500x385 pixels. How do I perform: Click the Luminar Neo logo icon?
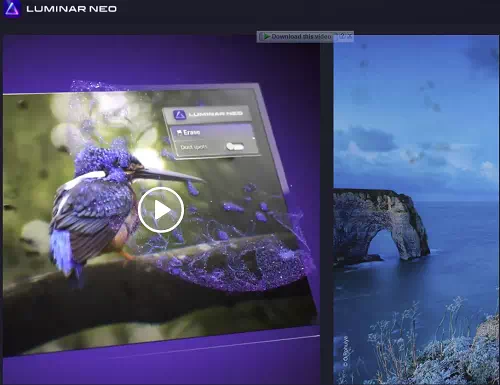tap(12, 8)
